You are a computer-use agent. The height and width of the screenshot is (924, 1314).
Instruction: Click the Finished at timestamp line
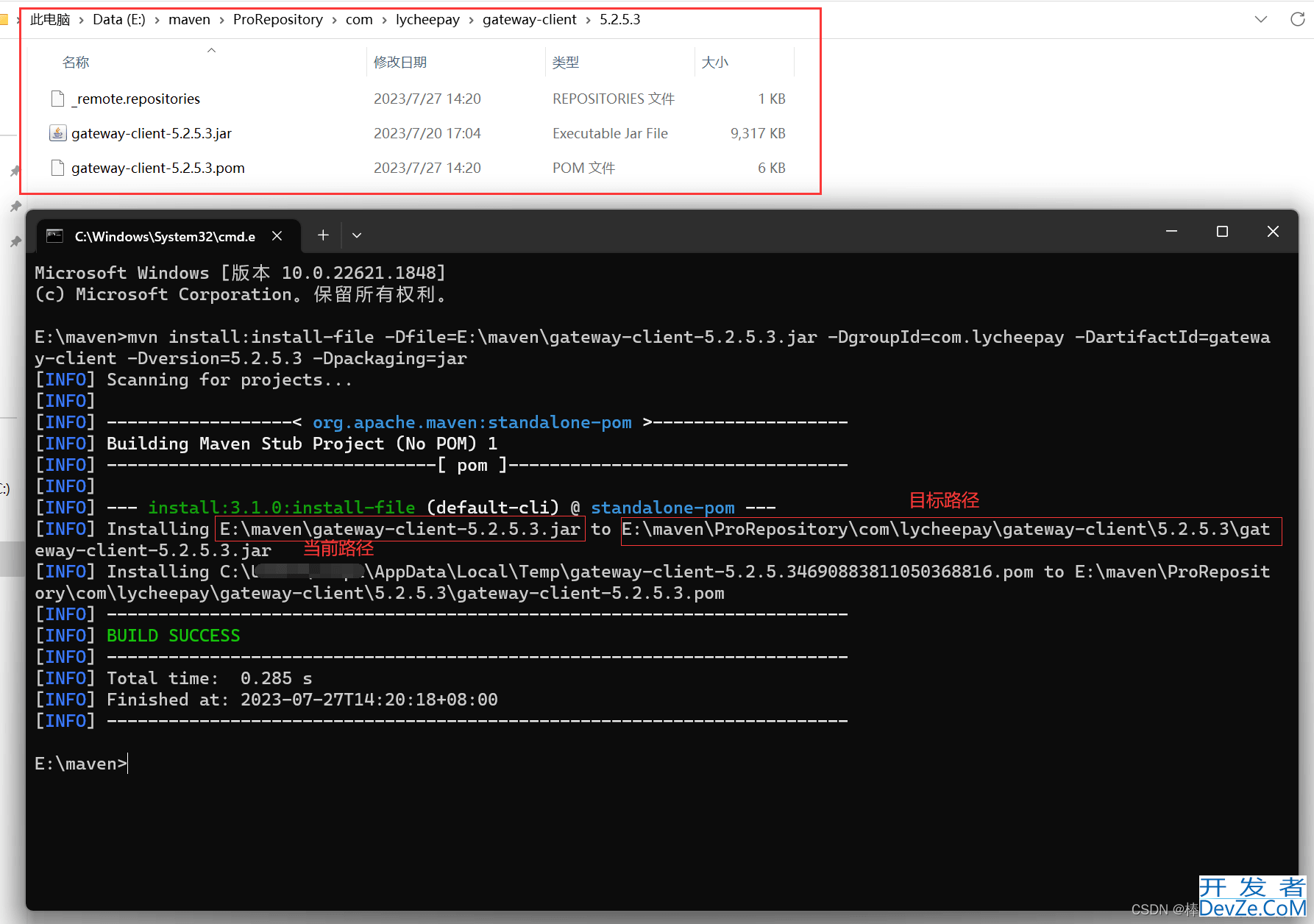pyautogui.click(x=302, y=700)
